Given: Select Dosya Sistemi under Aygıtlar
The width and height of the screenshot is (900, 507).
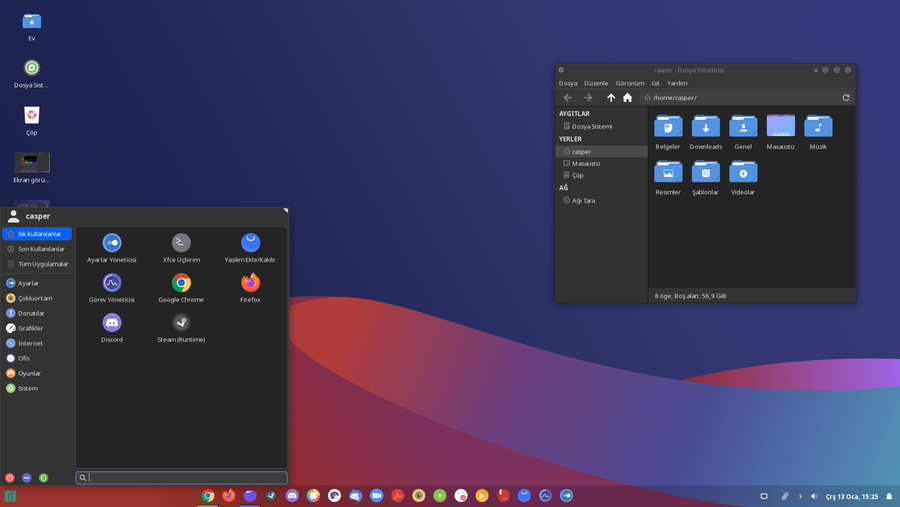Looking at the screenshot, I should point(591,126).
